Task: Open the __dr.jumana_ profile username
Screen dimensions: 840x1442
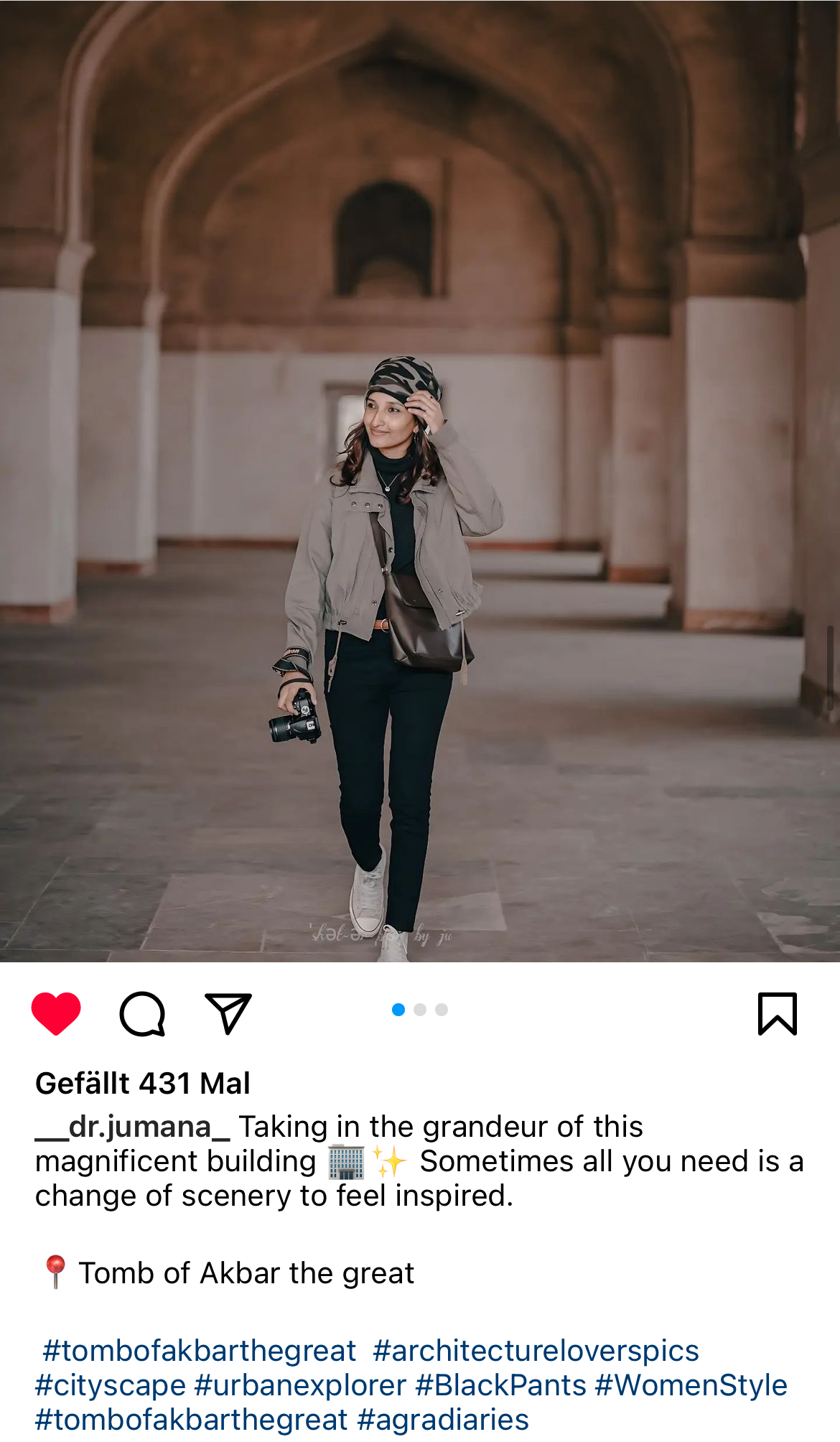Action: tap(133, 1127)
